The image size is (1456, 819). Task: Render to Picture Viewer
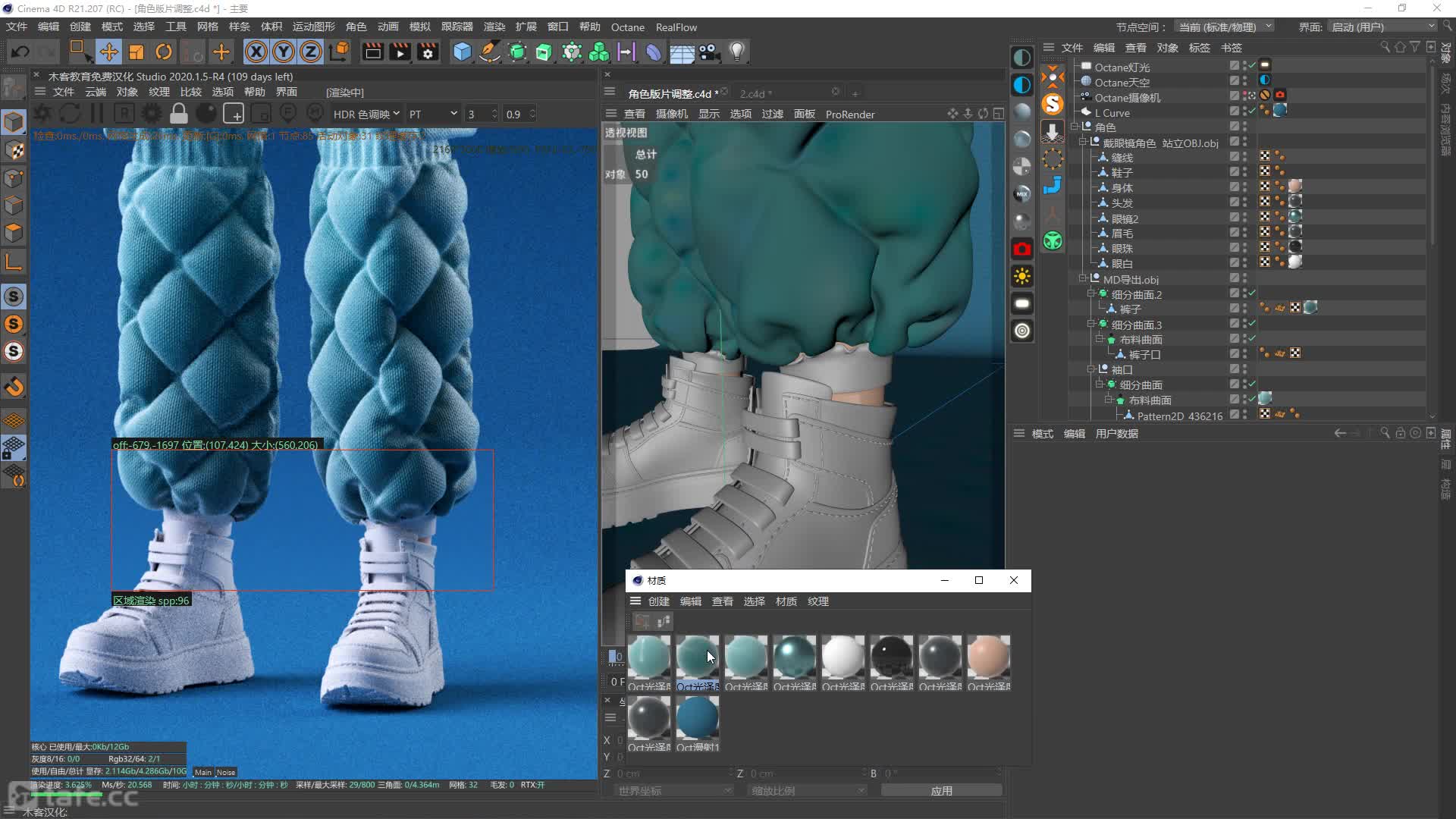[x=400, y=52]
